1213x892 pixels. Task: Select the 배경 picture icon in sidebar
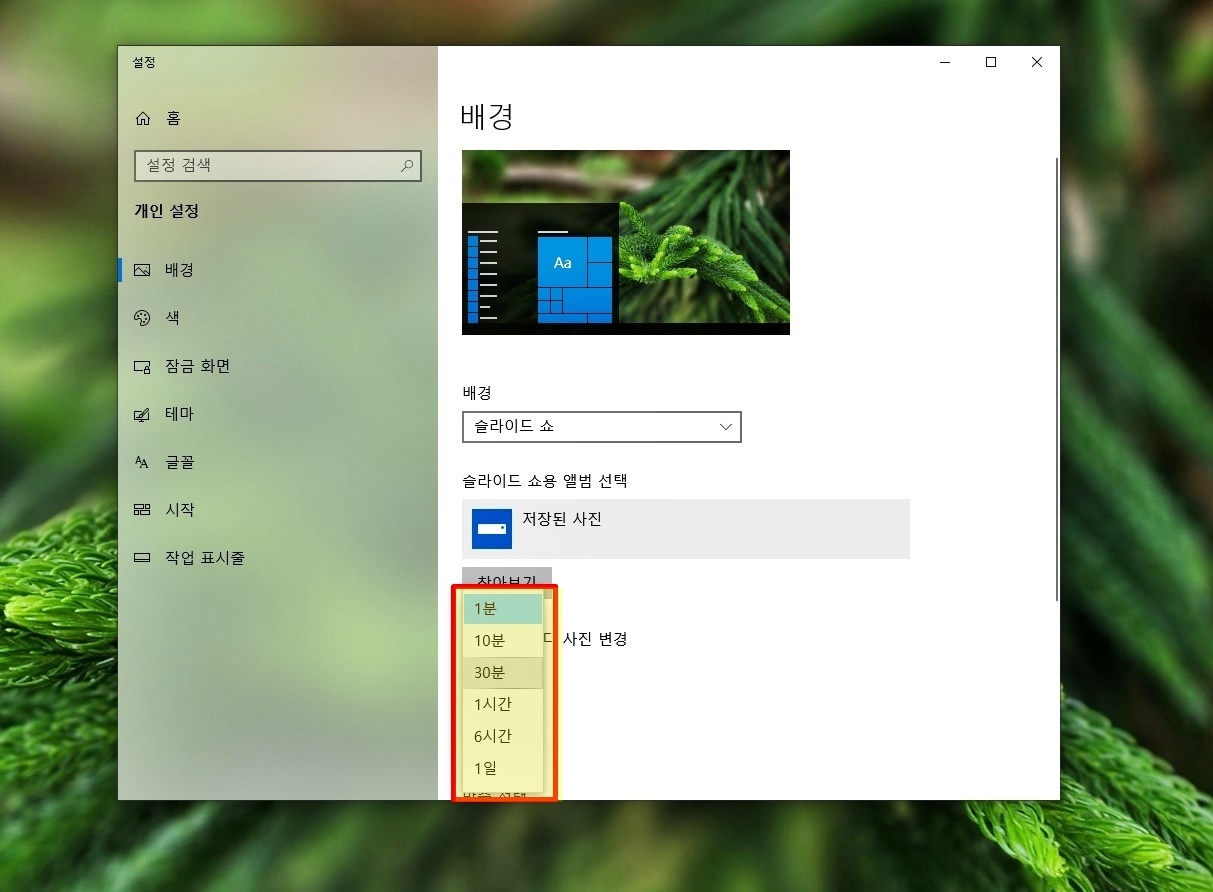point(142,270)
